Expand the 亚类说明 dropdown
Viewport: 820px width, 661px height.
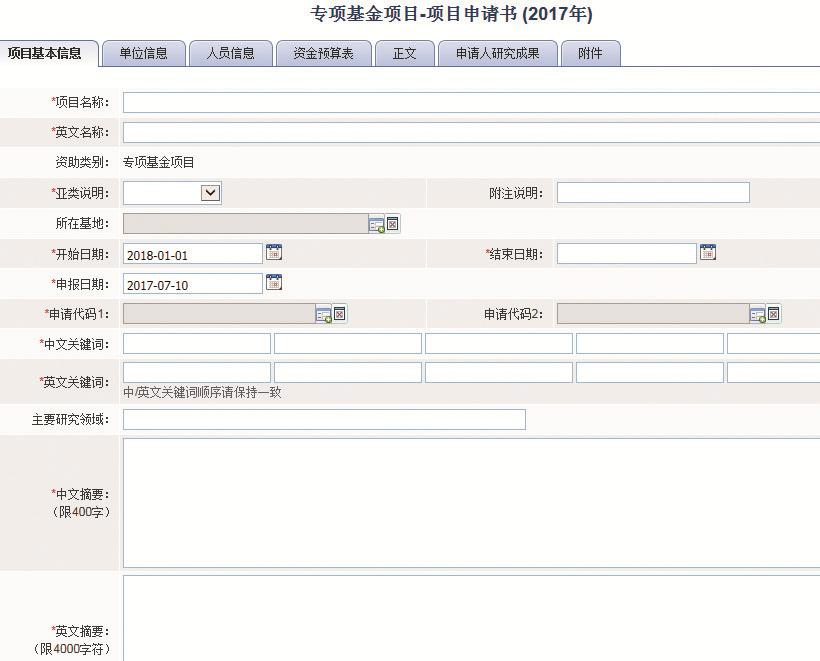pyautogui.click(x=210, y=193)
